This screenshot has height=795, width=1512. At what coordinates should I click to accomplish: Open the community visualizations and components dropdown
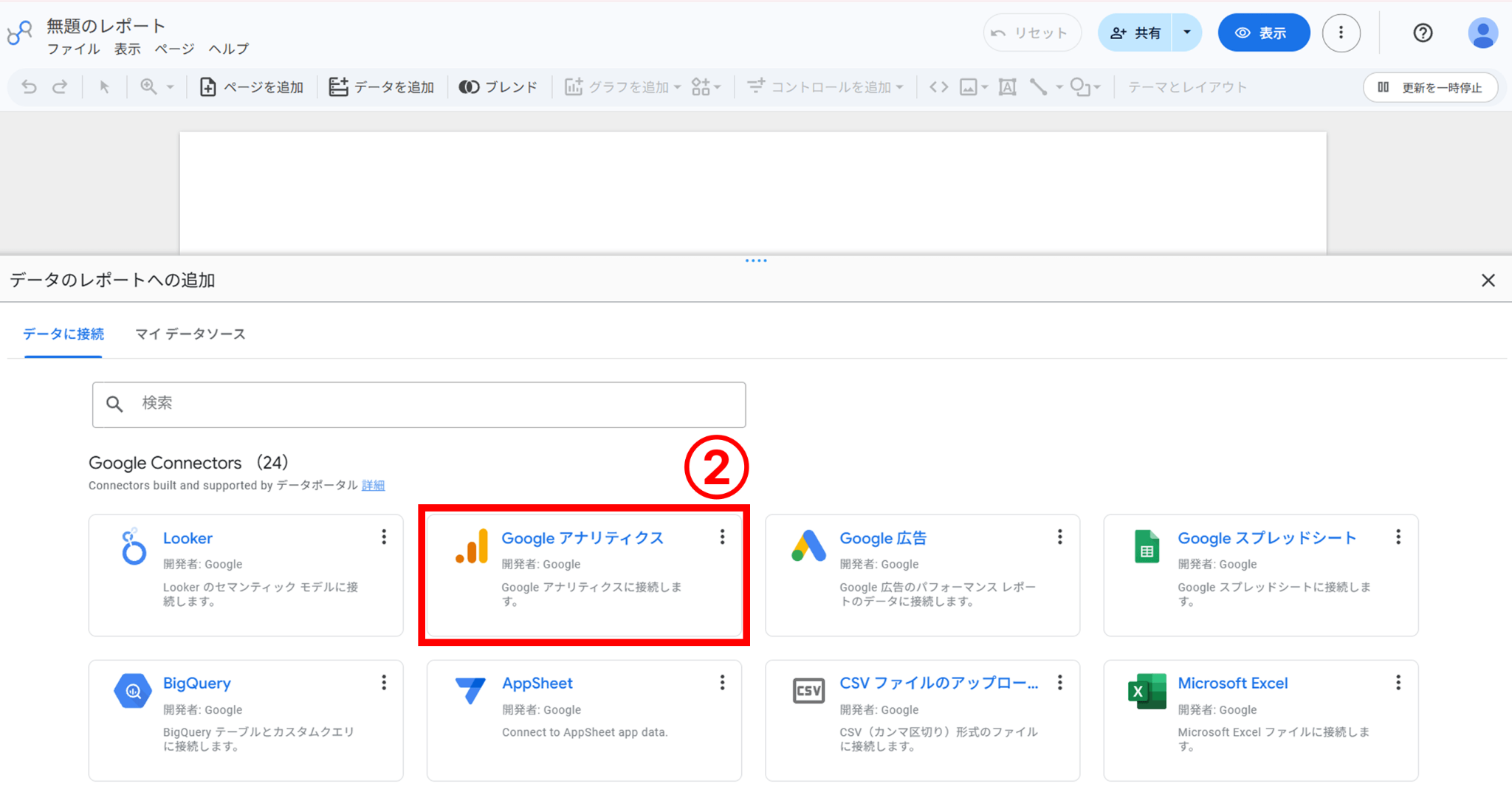pyautogui.click(x=707, y=87)
